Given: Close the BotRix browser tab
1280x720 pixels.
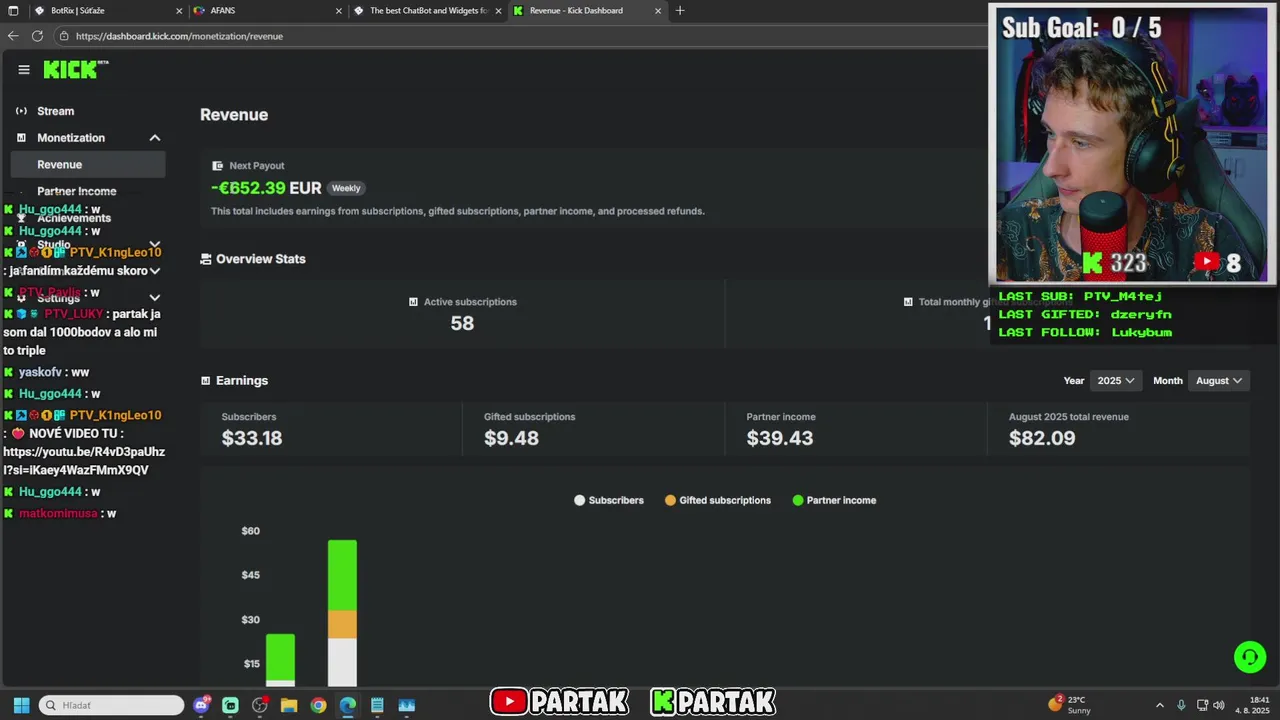Looking at the screenshot, I should click(179, 11).
